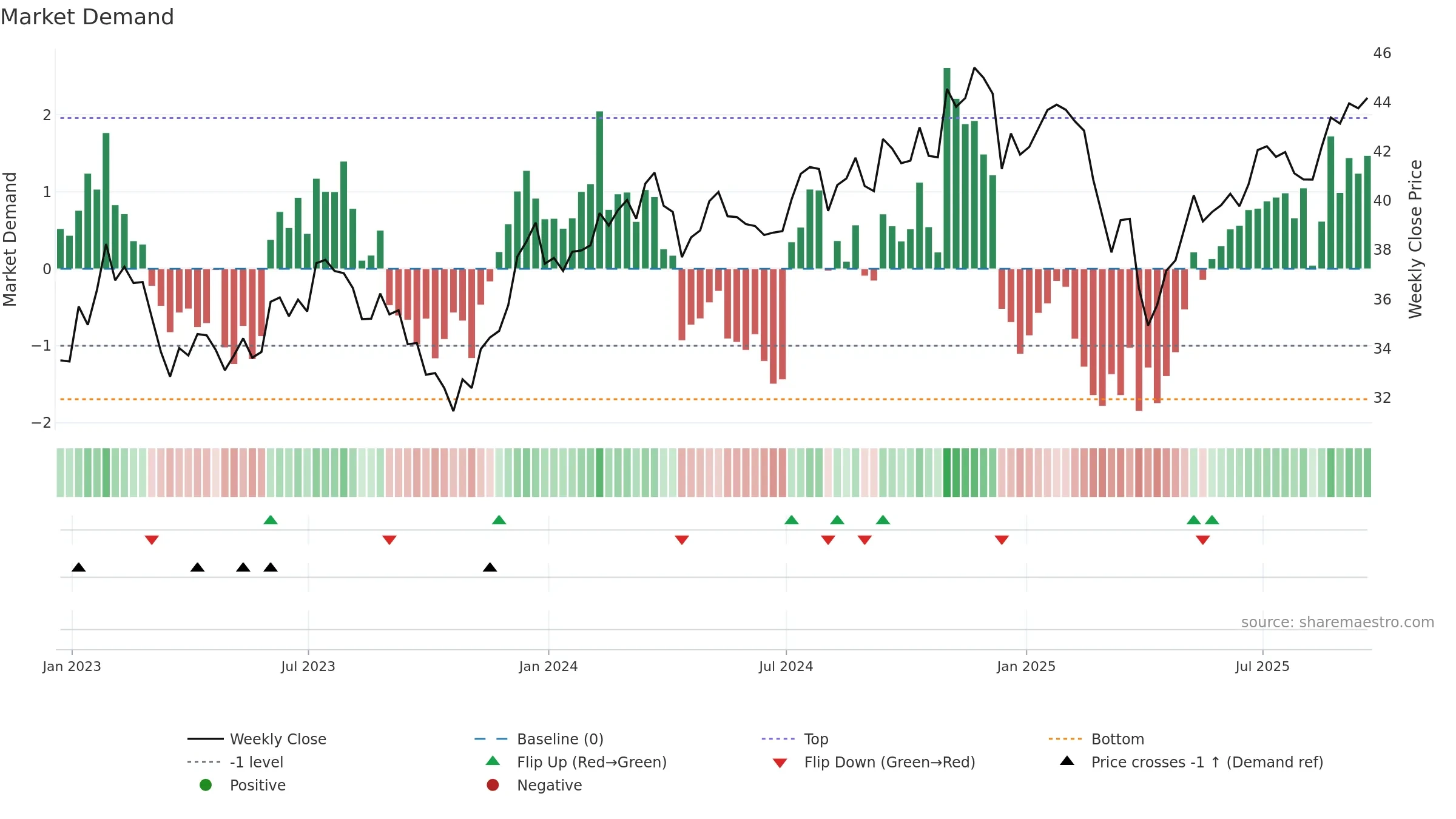Click the 32 price axis tick label
Screen dimensions: 1456x819
tap(1382, 397)
